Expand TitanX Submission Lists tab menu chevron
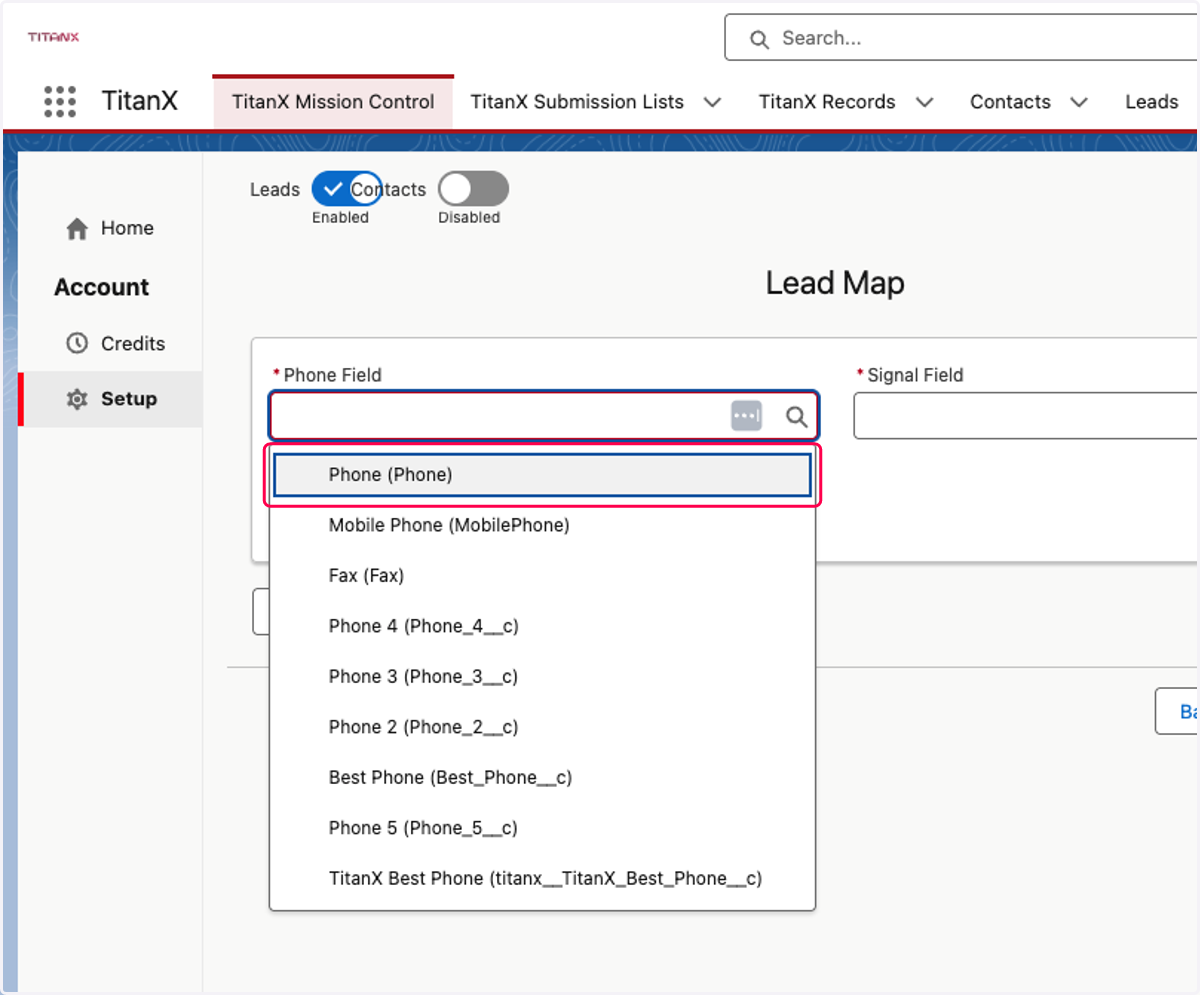The width and height of the screenshot is (1200, 995). pyautogui.click(x=712, y=102)
